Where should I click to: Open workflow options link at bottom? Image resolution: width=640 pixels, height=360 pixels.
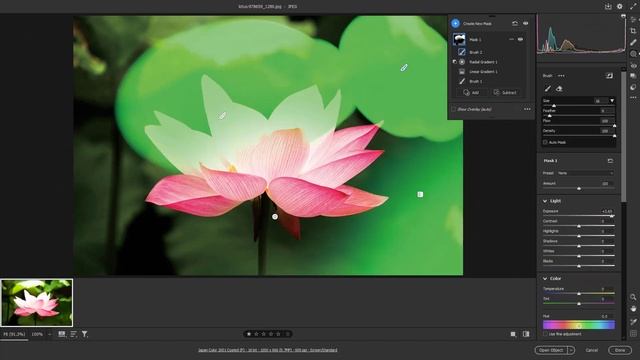[x=268, y=350]
